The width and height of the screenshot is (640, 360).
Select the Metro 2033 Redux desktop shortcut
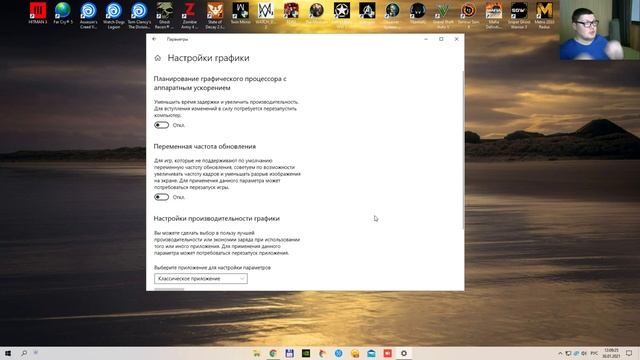[x=544, y=16]
